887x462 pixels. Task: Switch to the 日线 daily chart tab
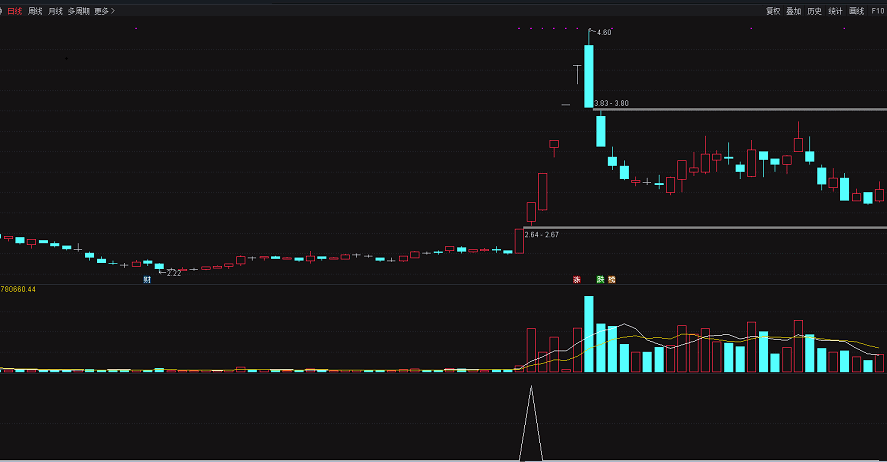[x=14, y=11]
